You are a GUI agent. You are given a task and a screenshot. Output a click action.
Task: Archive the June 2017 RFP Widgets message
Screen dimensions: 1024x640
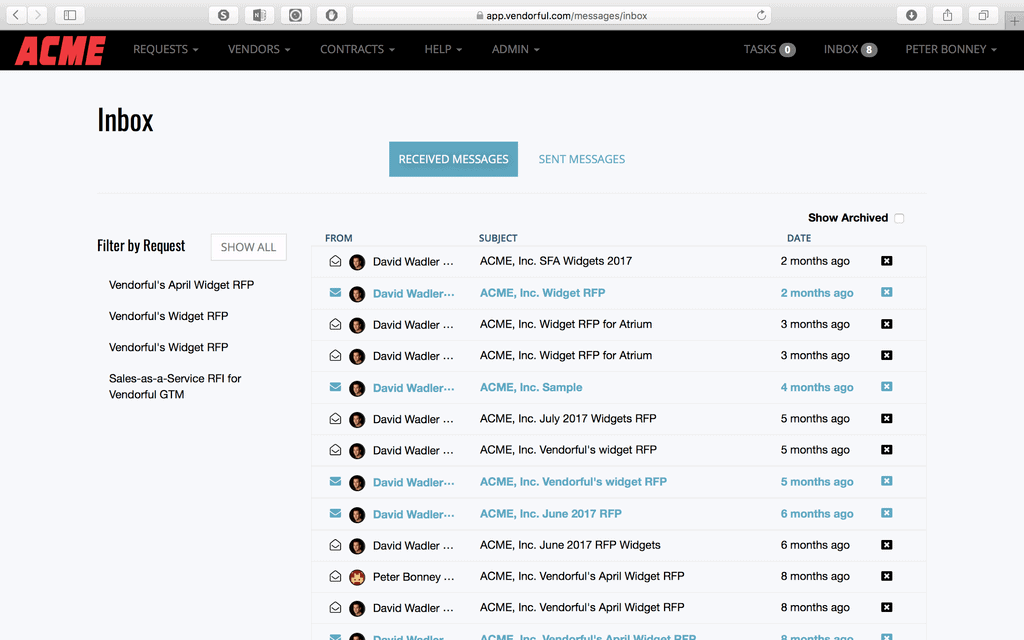(x=886, y=545)
